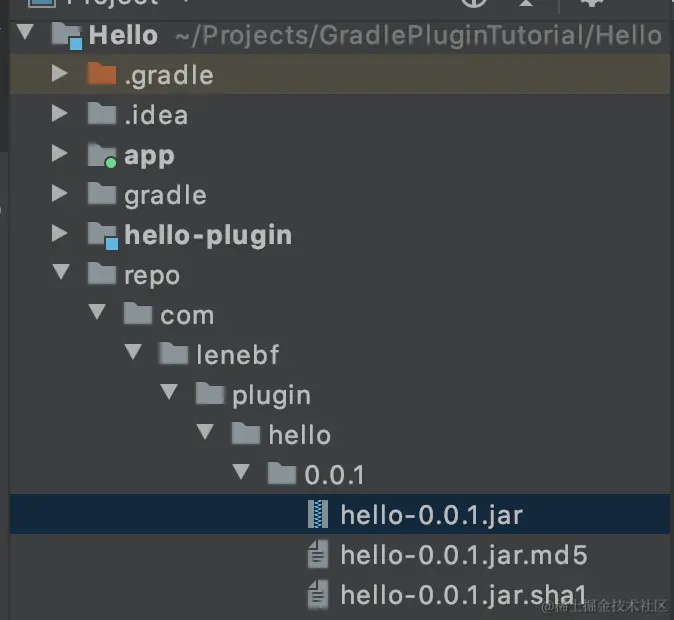Select the hello-0.0.1.jar.sha1 file name
Viewport: 674px width, 620px height.
tap(464, 595)
